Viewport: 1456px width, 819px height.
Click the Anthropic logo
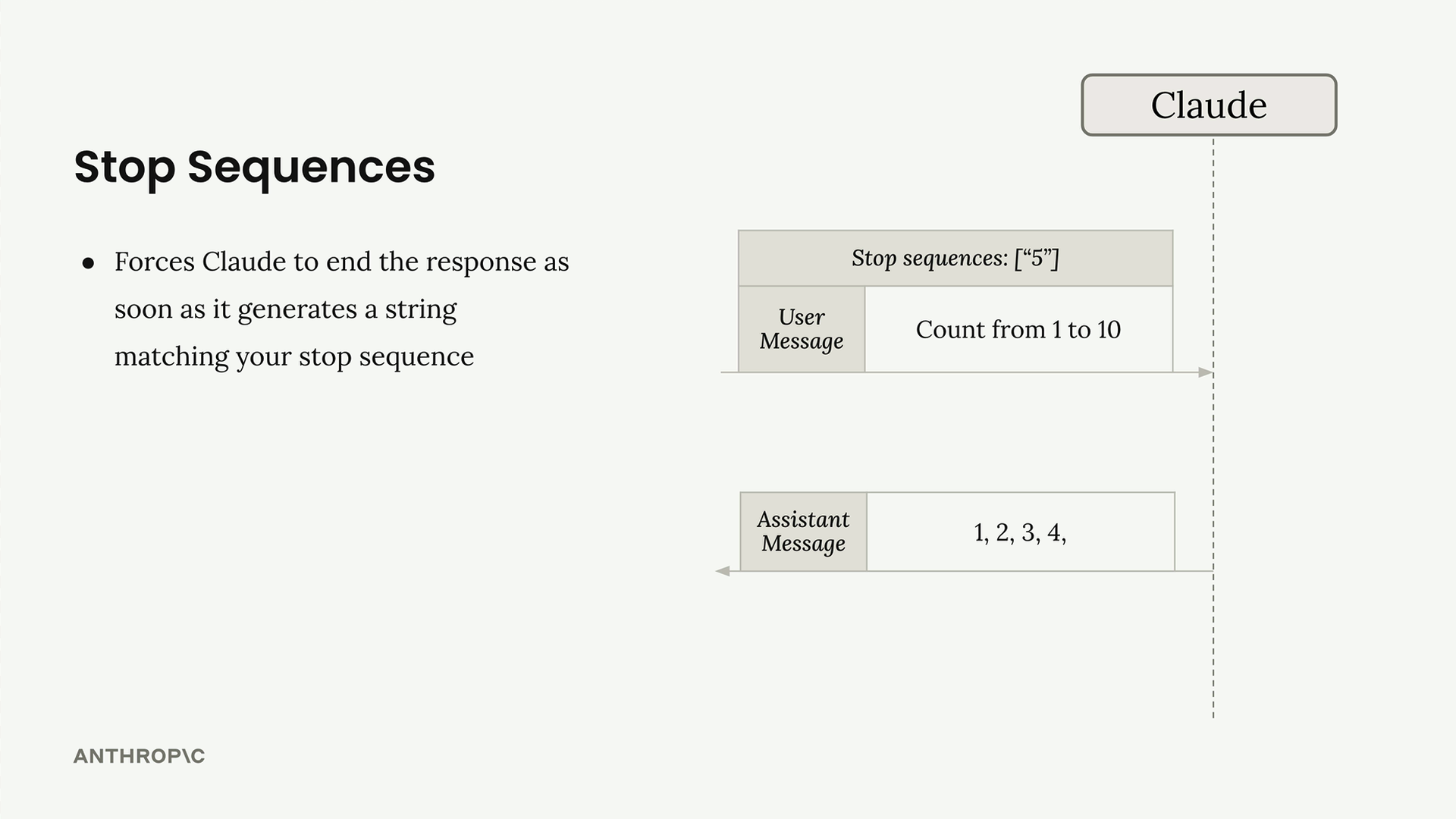pos(140,756)
